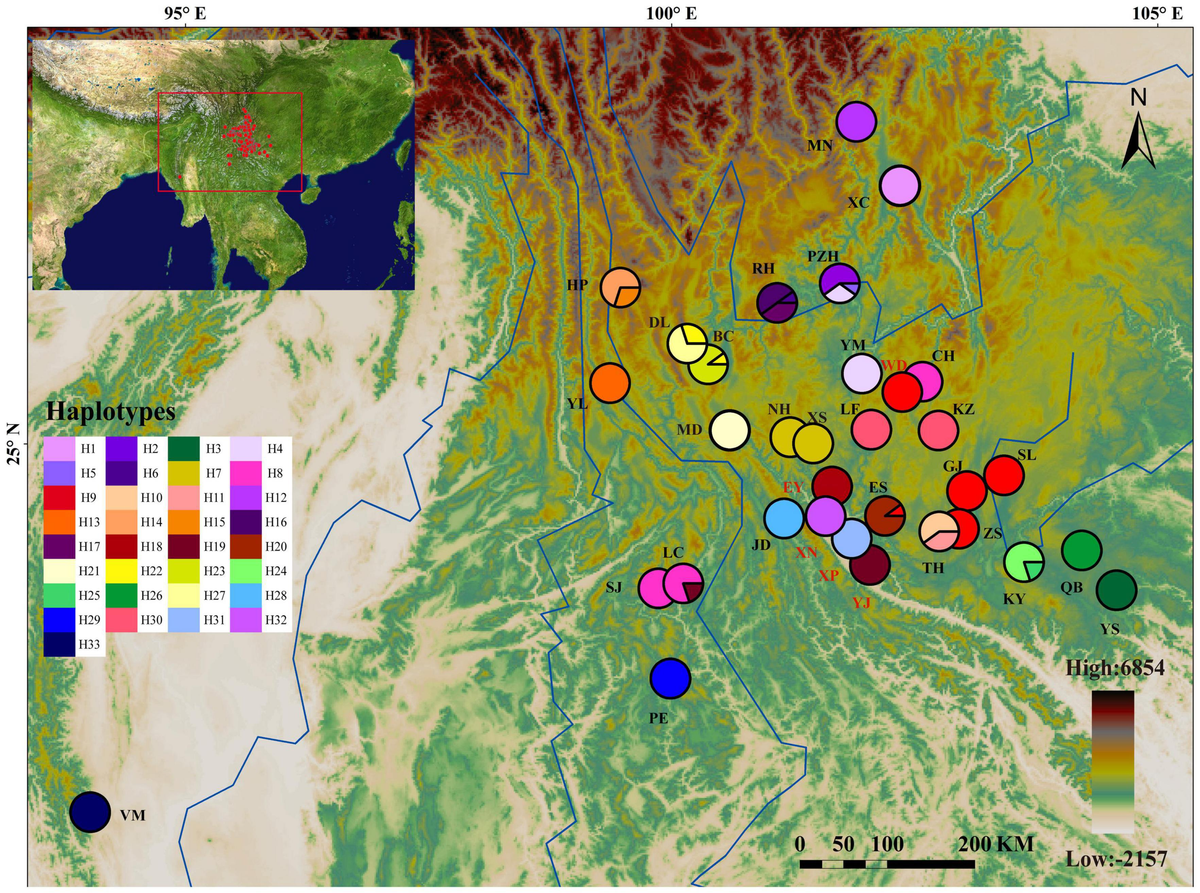Screen dimensions: 1200x893
Task: Click the pale yellow MD circle
Action: tap(730, 430)
